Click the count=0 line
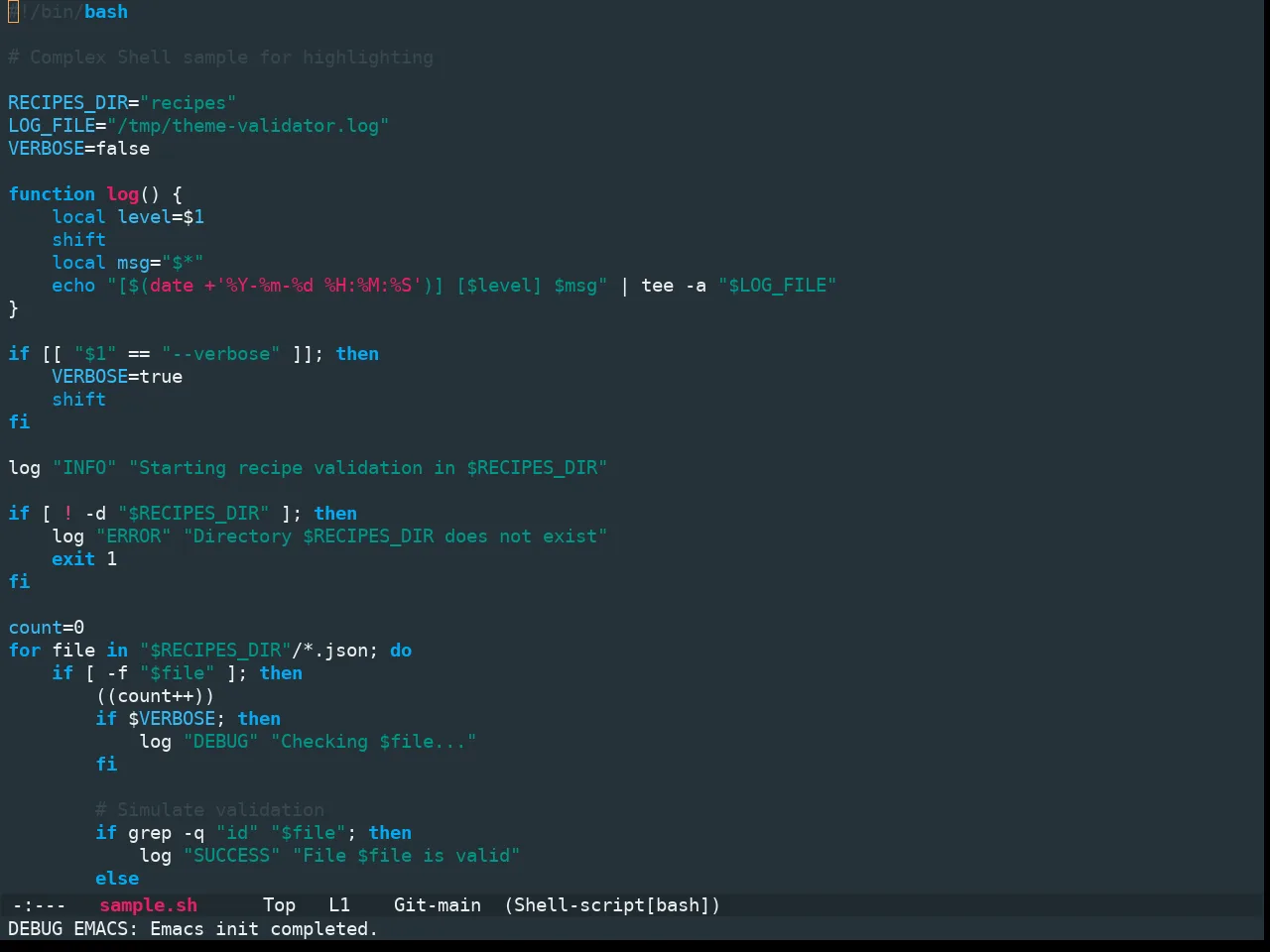1270x952 pixels. click(47, 628)
